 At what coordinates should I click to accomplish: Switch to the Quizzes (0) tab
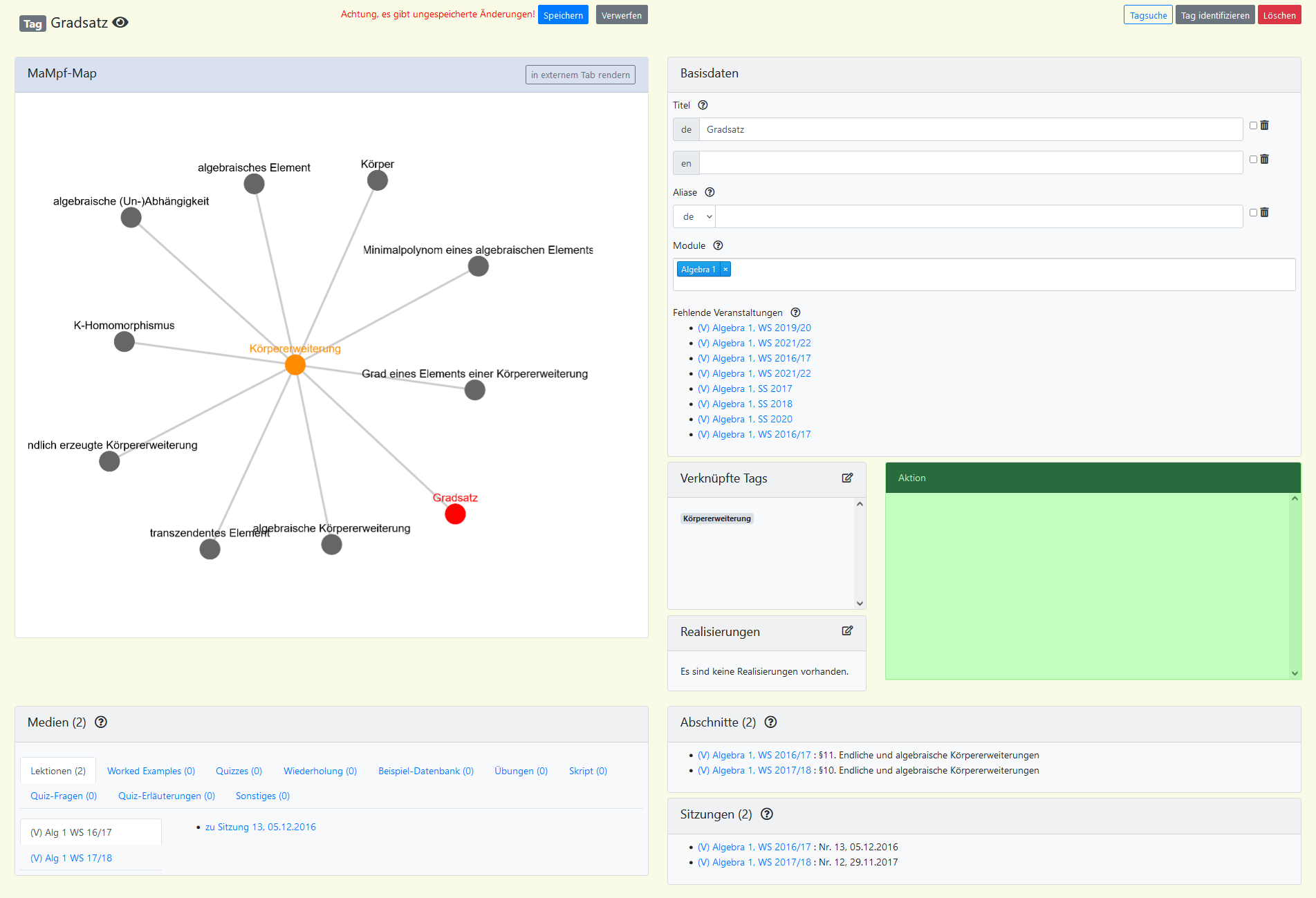(x=239, y=771)
